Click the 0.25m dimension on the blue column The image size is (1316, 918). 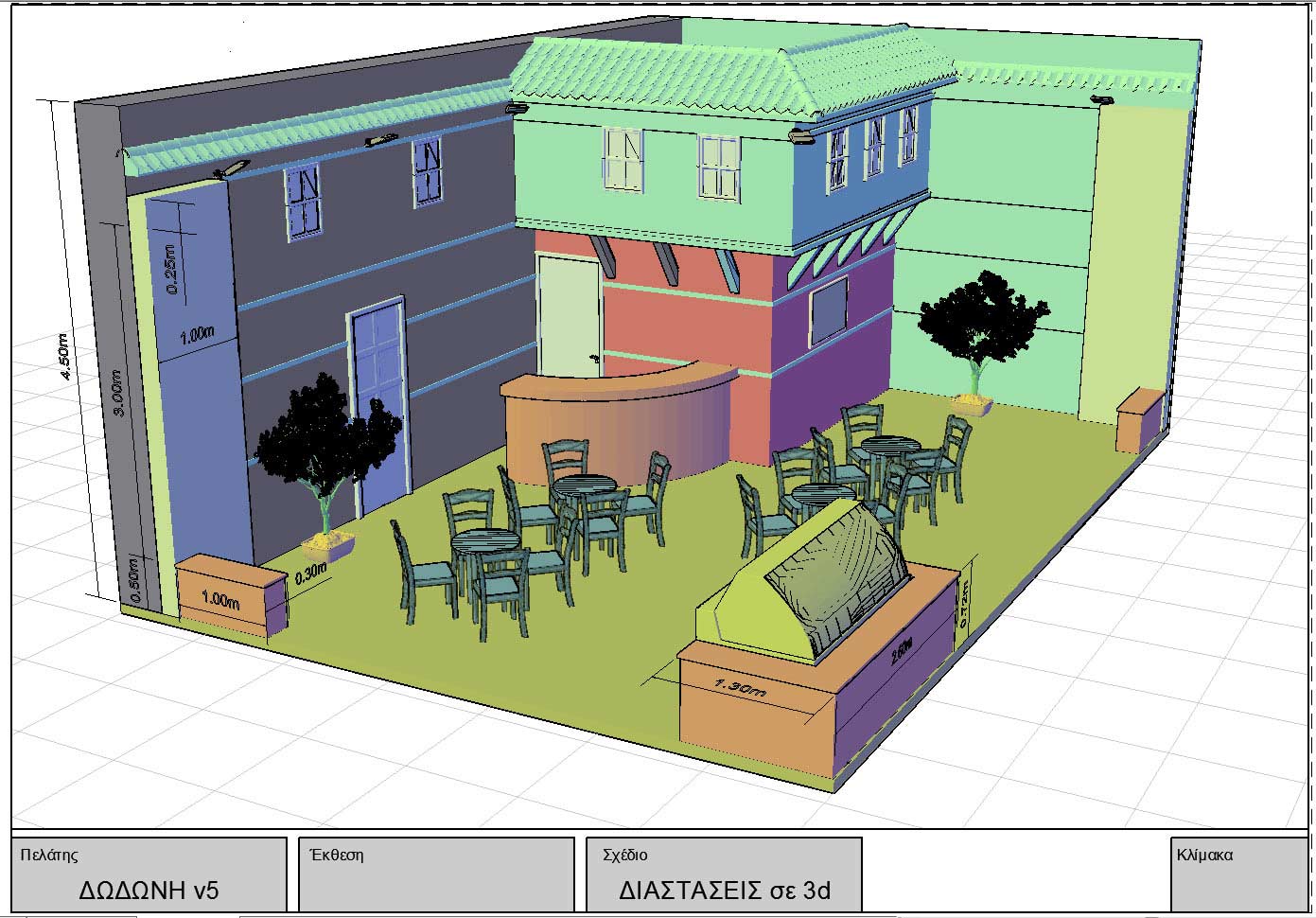(171, 270)
